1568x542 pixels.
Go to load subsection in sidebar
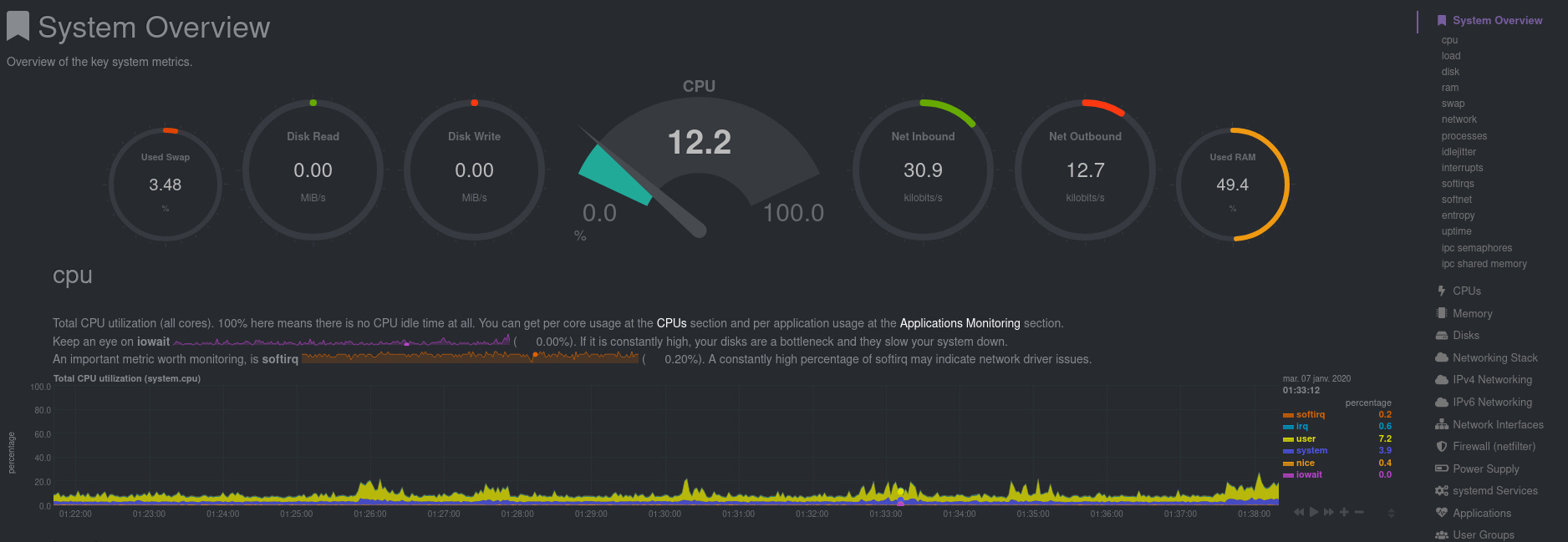1451,56
